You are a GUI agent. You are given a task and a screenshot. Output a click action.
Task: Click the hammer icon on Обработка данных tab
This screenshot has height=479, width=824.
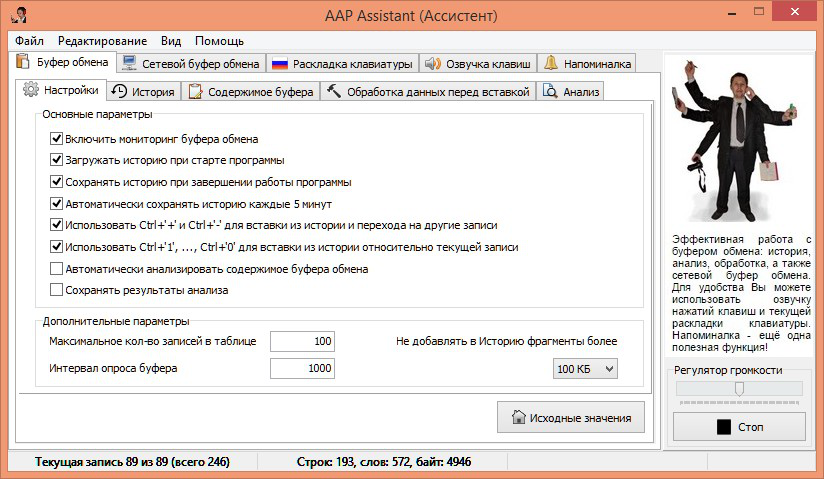[x=334, y=91]
